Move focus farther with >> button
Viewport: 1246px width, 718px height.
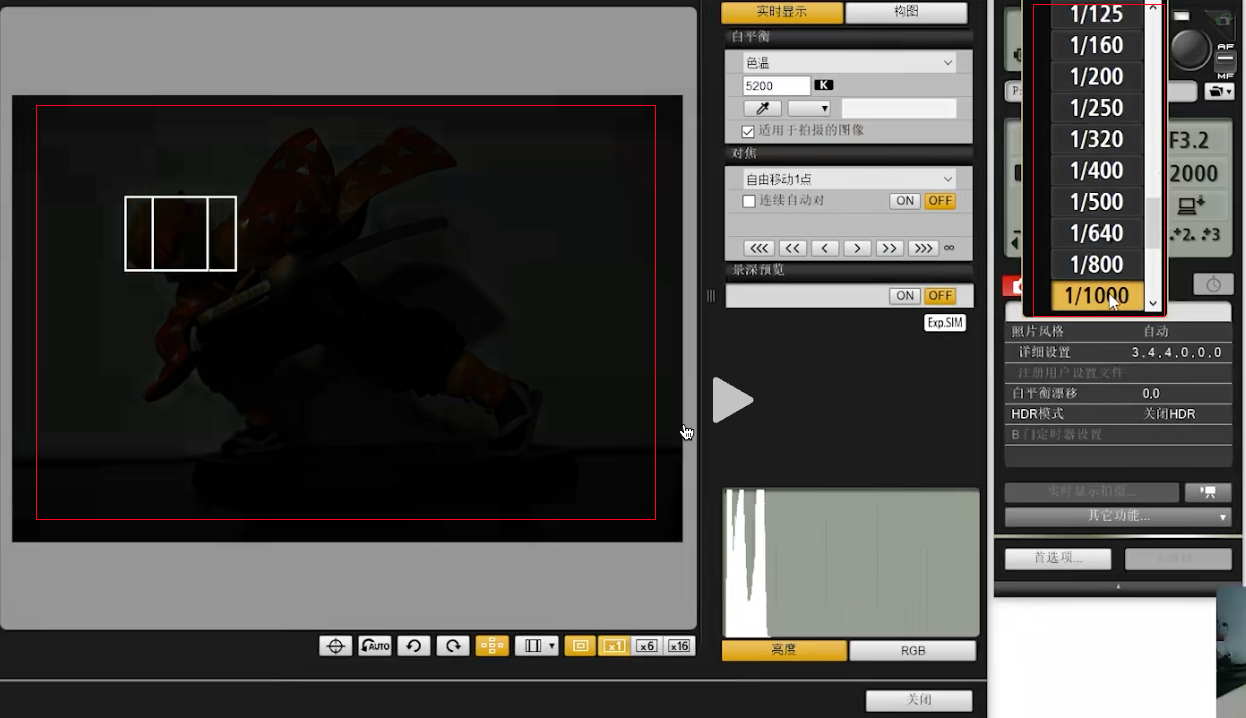[x=889, y=248]
